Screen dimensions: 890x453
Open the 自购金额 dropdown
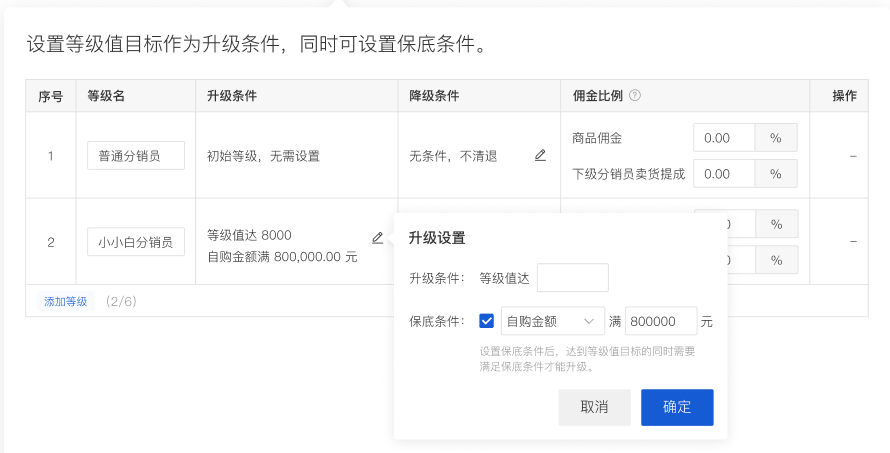(552, 321)
